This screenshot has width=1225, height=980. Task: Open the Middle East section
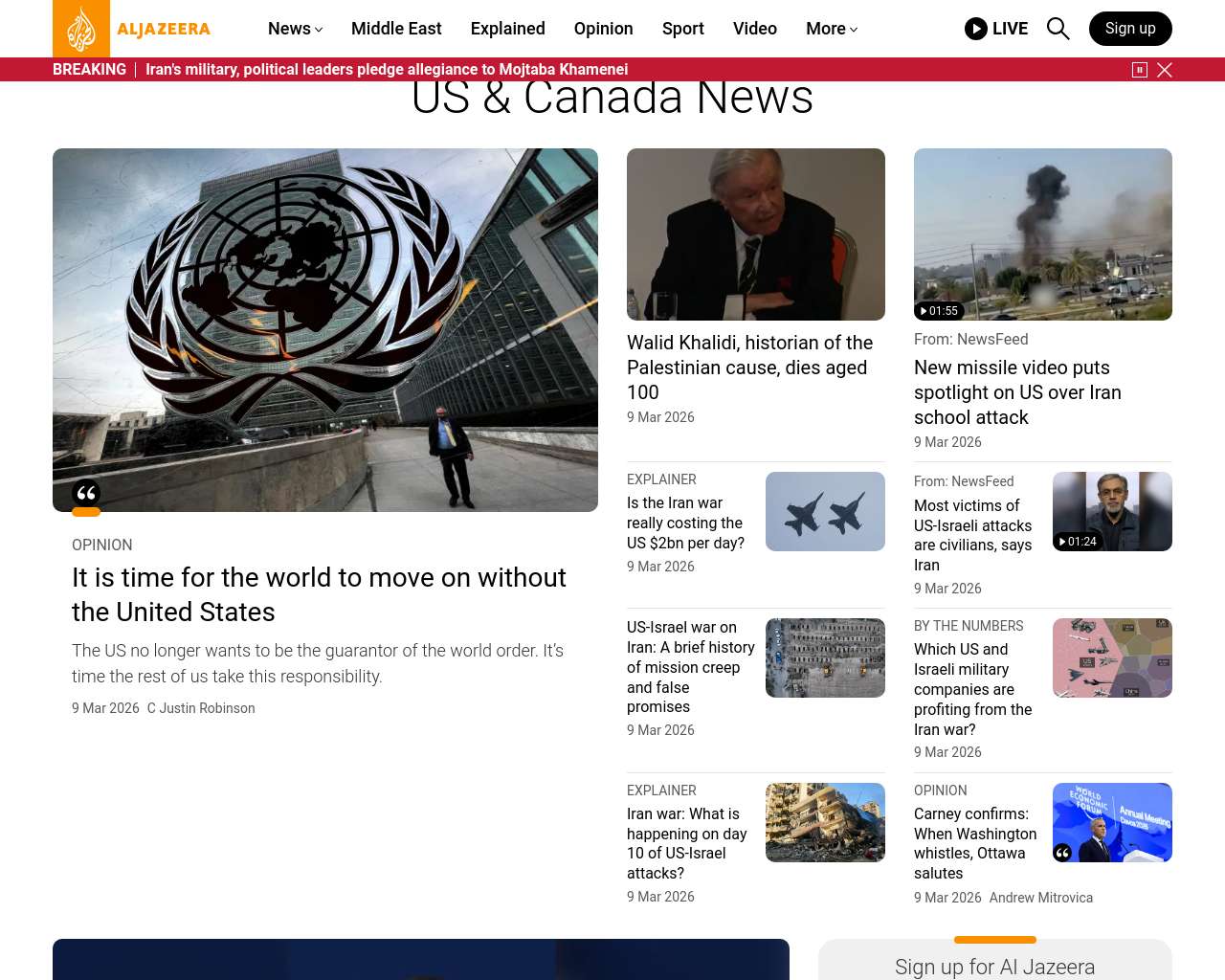click(396, 29)
